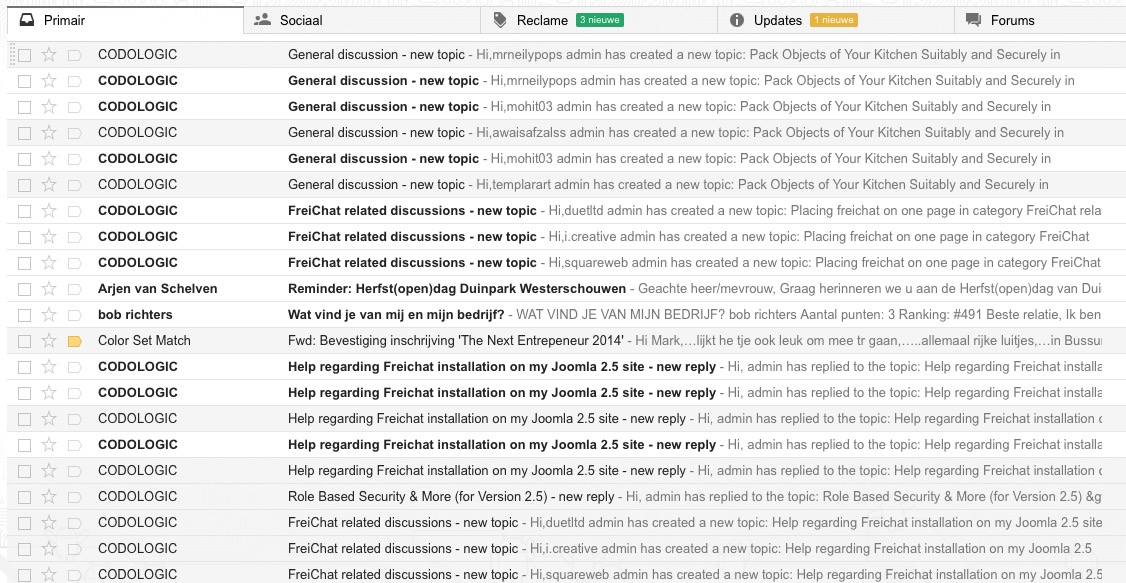Click the '1 nieuwe' Updates badge
1126x583 pixels.
(x=834, y=20)
